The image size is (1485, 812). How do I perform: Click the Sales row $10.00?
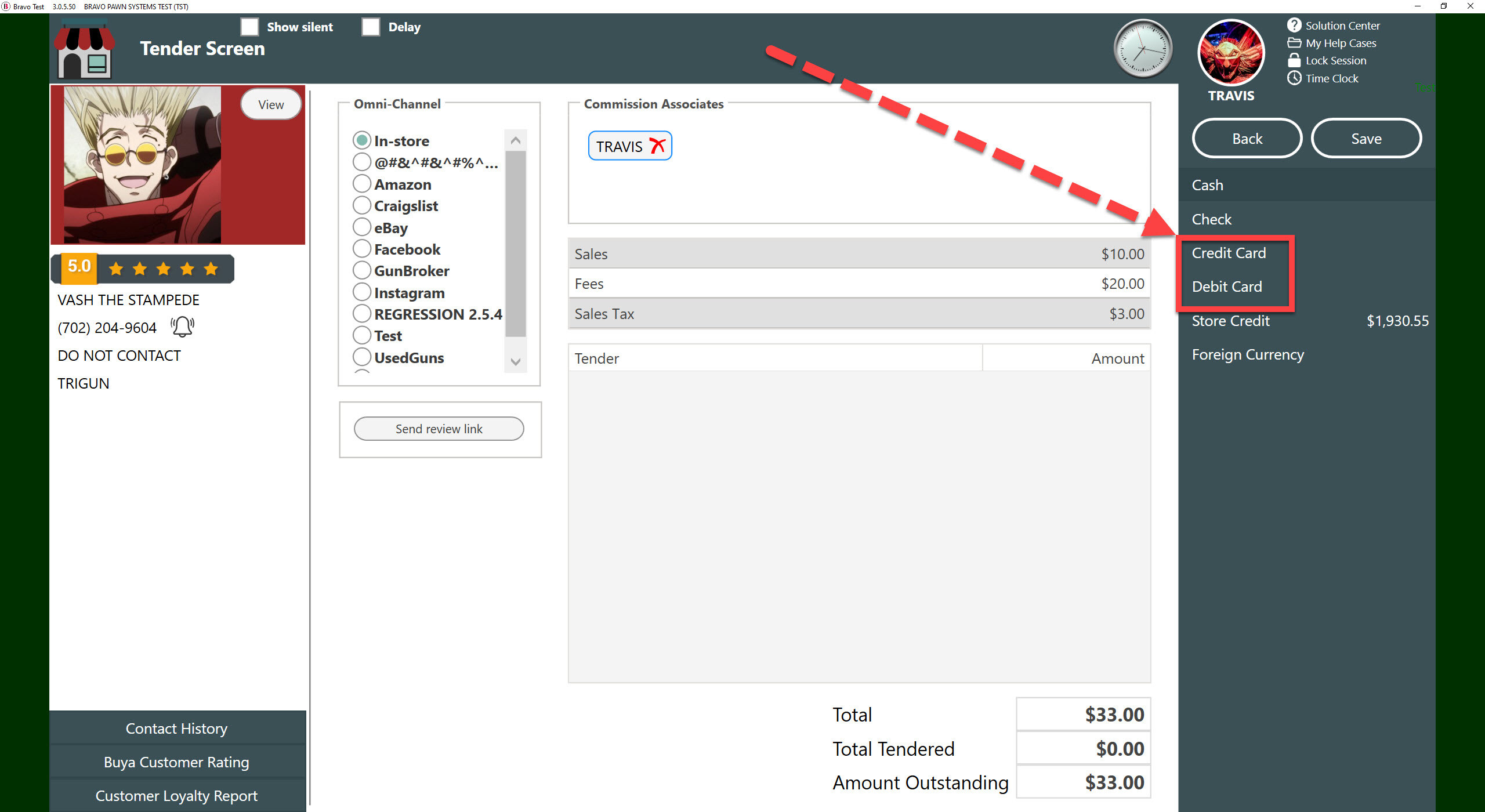859,253
